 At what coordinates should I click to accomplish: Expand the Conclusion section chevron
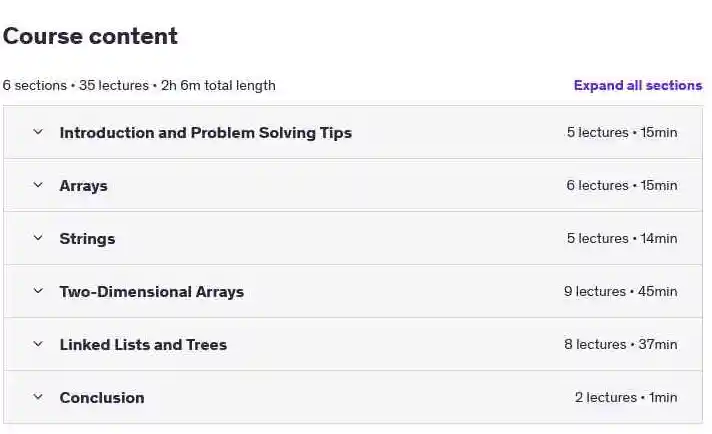(38, 397)
